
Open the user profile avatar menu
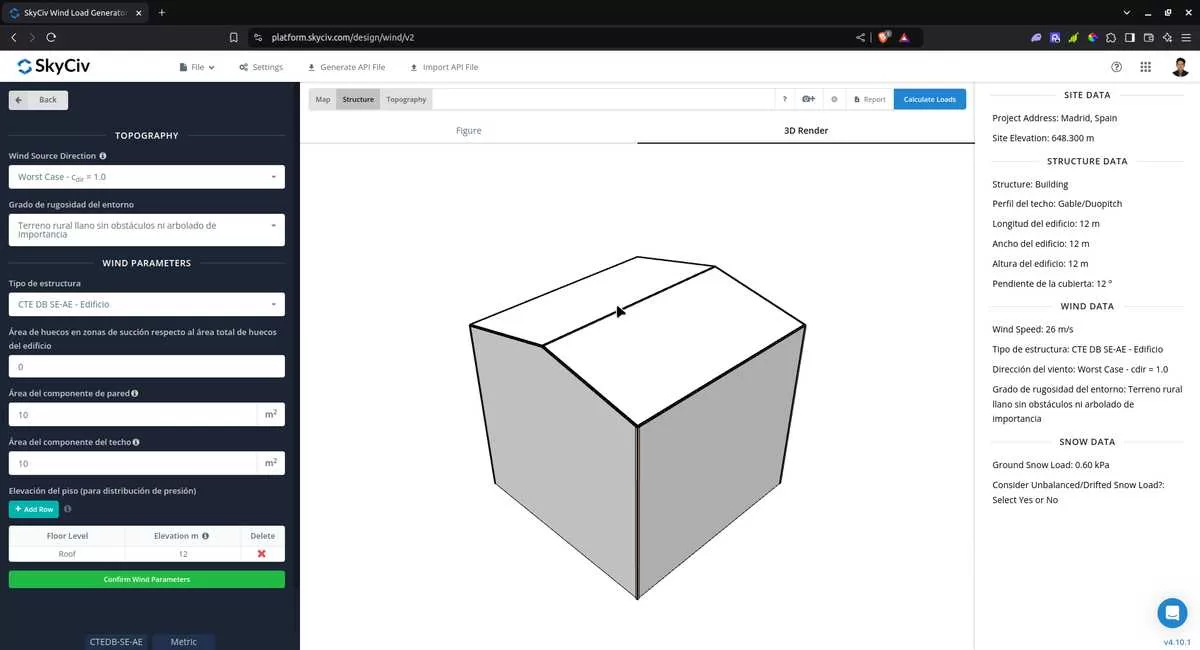[1181, 67]
